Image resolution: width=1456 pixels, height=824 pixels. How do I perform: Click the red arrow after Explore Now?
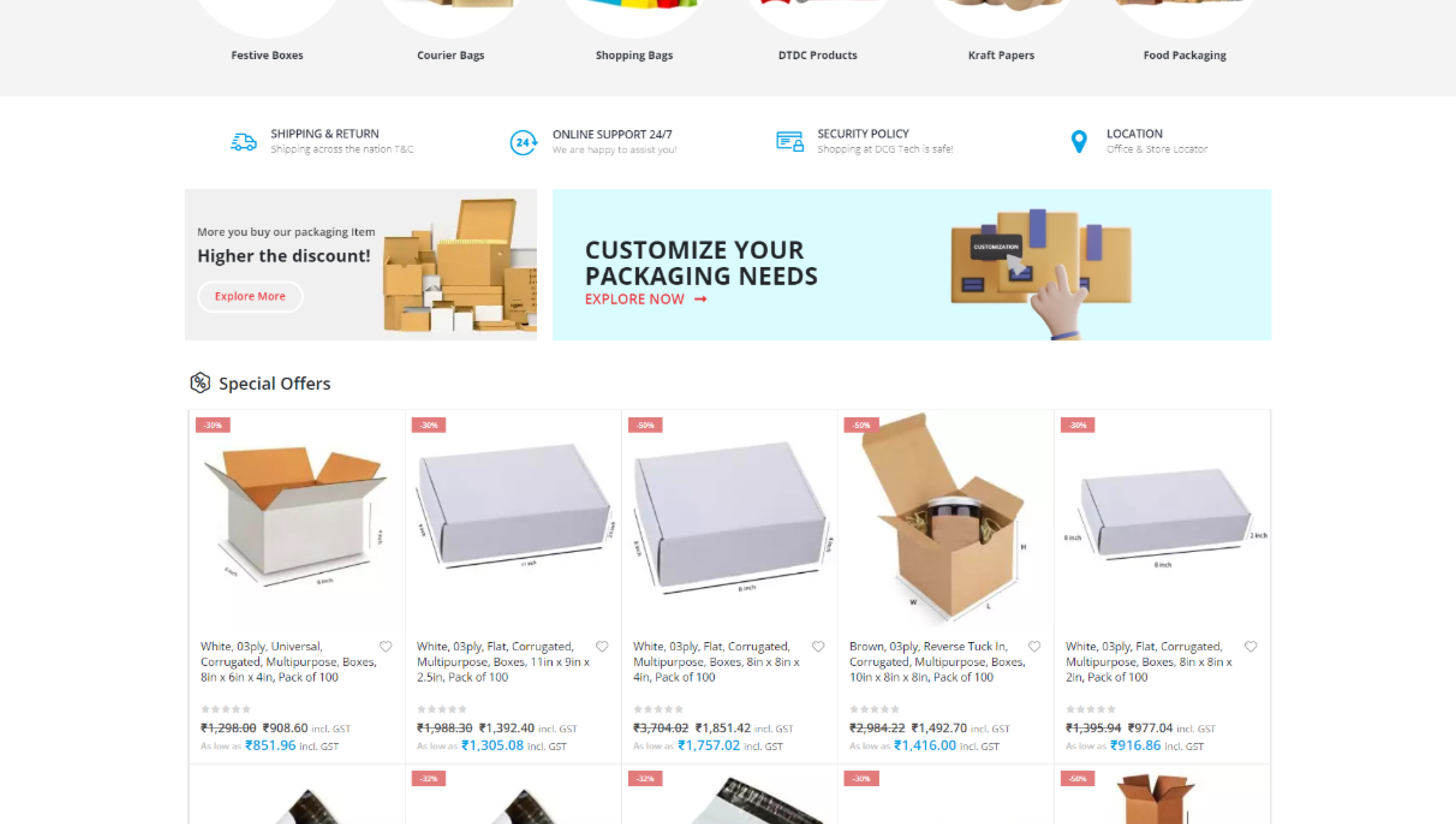pyautogui.click(x=700, y=299)
